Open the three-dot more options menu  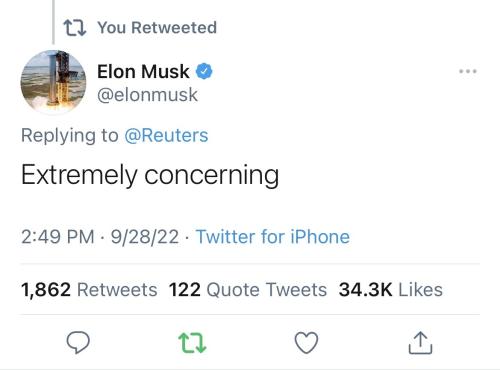click(x=467, y=71)
